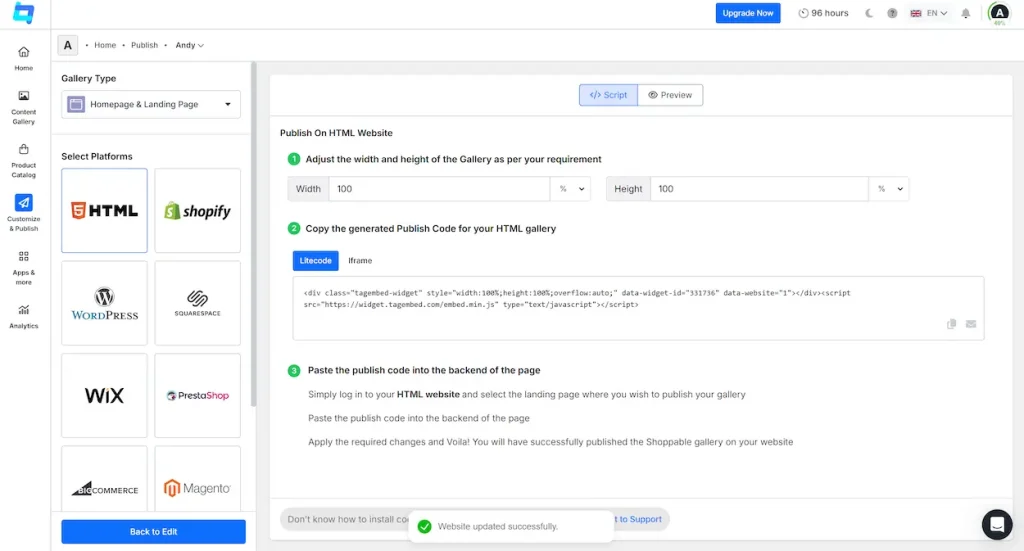1024x551 pixels.
Task: Open Content Gallery in sidebar
Action: point(24,107)
